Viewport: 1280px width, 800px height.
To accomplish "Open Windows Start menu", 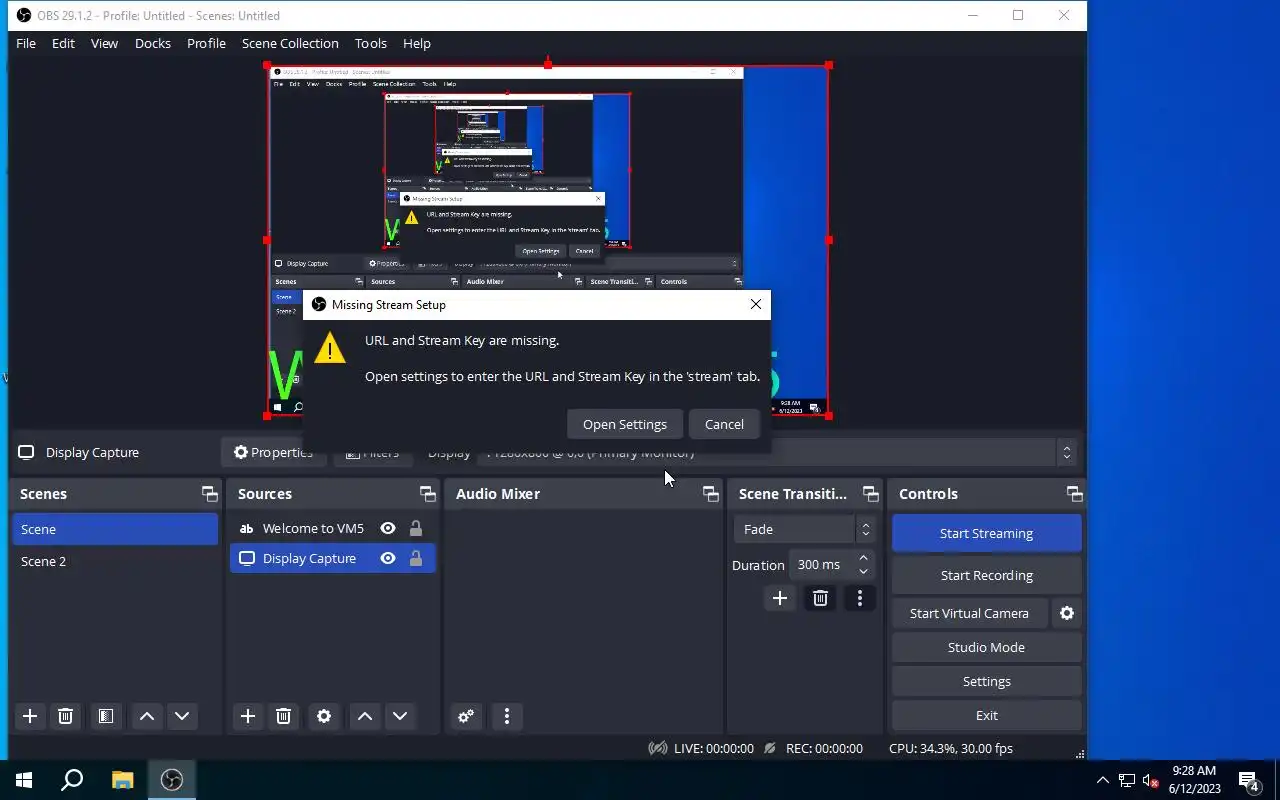I will coord(24,780).
